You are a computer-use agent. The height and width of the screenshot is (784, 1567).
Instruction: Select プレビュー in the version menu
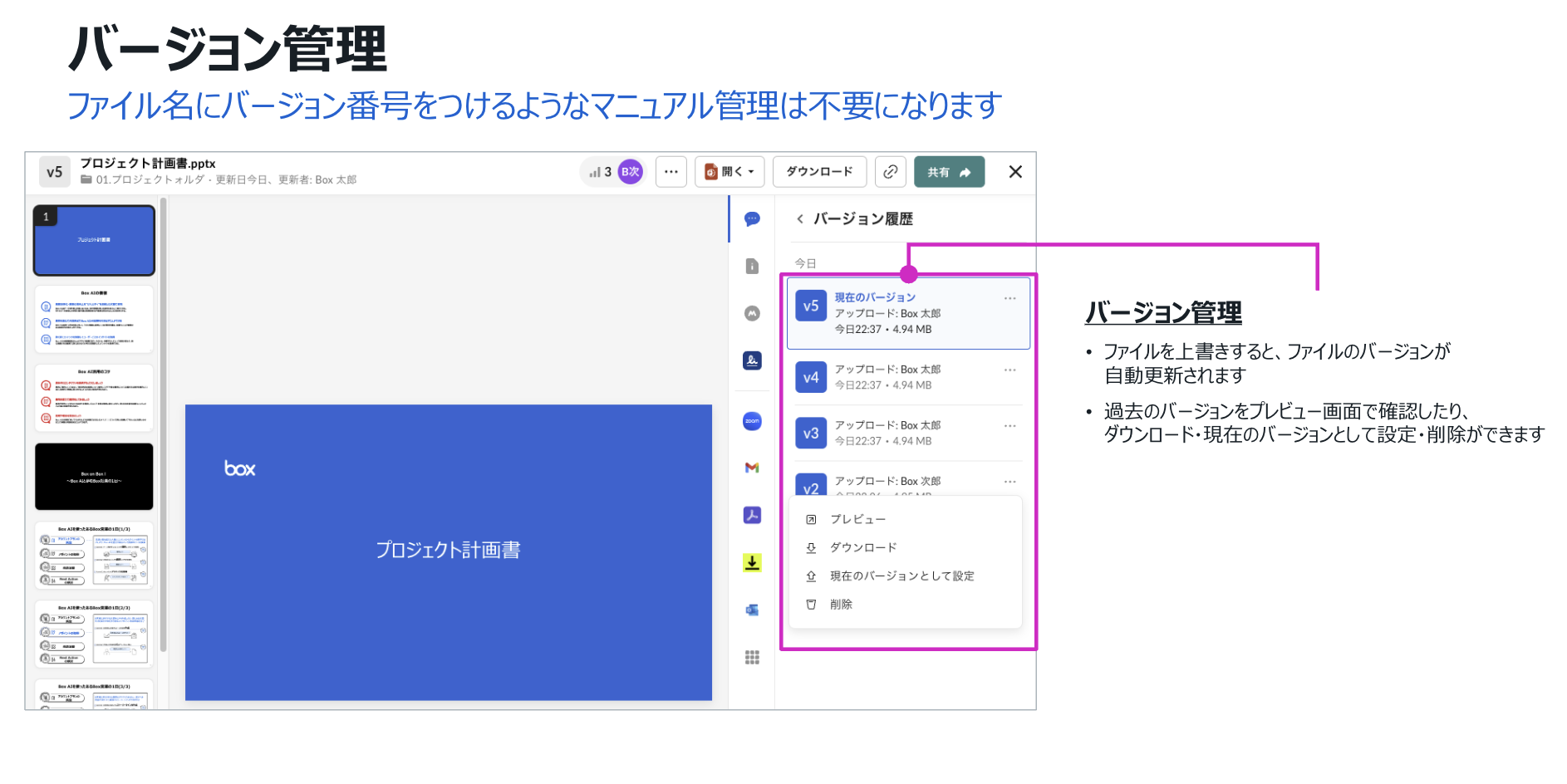[x=857, y=519]
